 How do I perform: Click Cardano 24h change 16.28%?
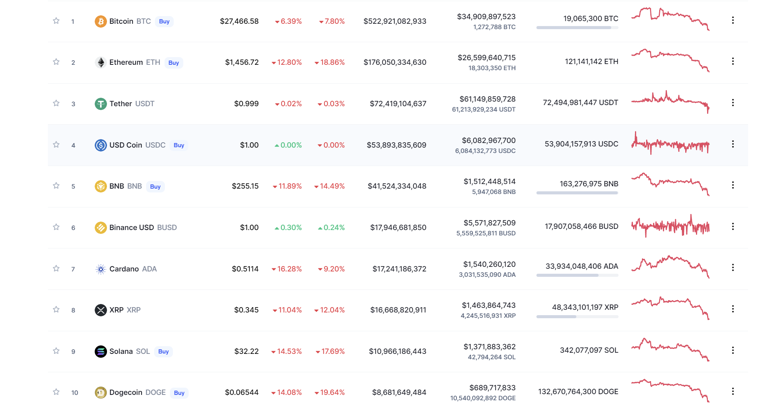(x=287, y=269)
